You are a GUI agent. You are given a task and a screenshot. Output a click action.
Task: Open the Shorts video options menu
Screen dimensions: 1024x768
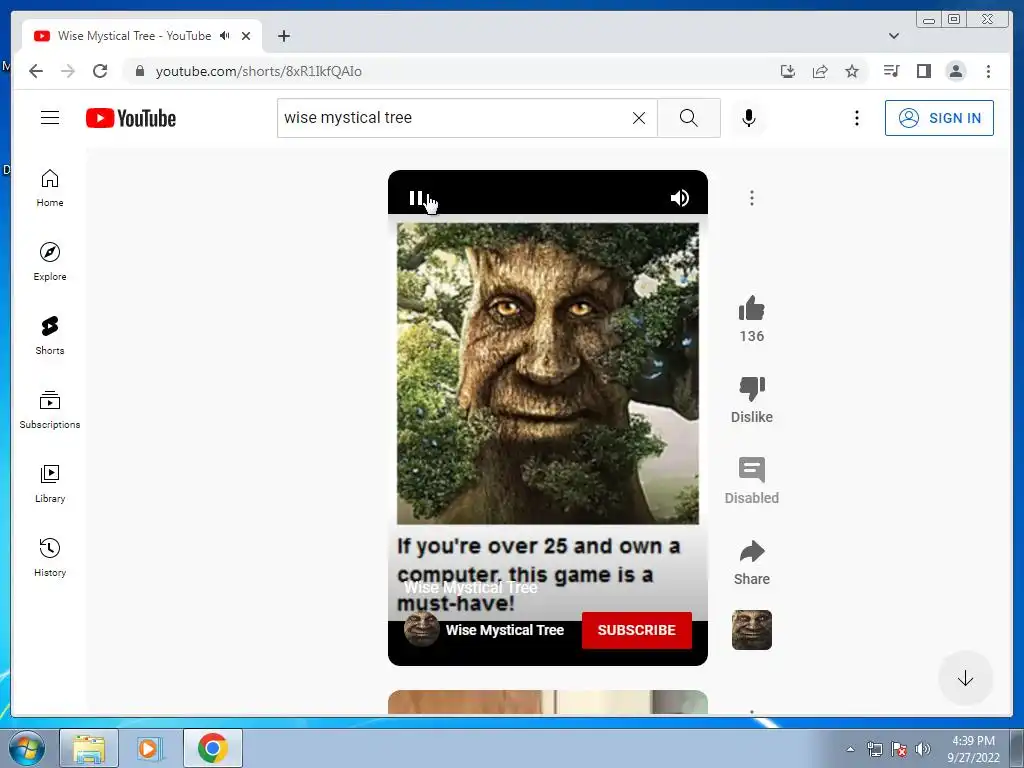point(752,198)
